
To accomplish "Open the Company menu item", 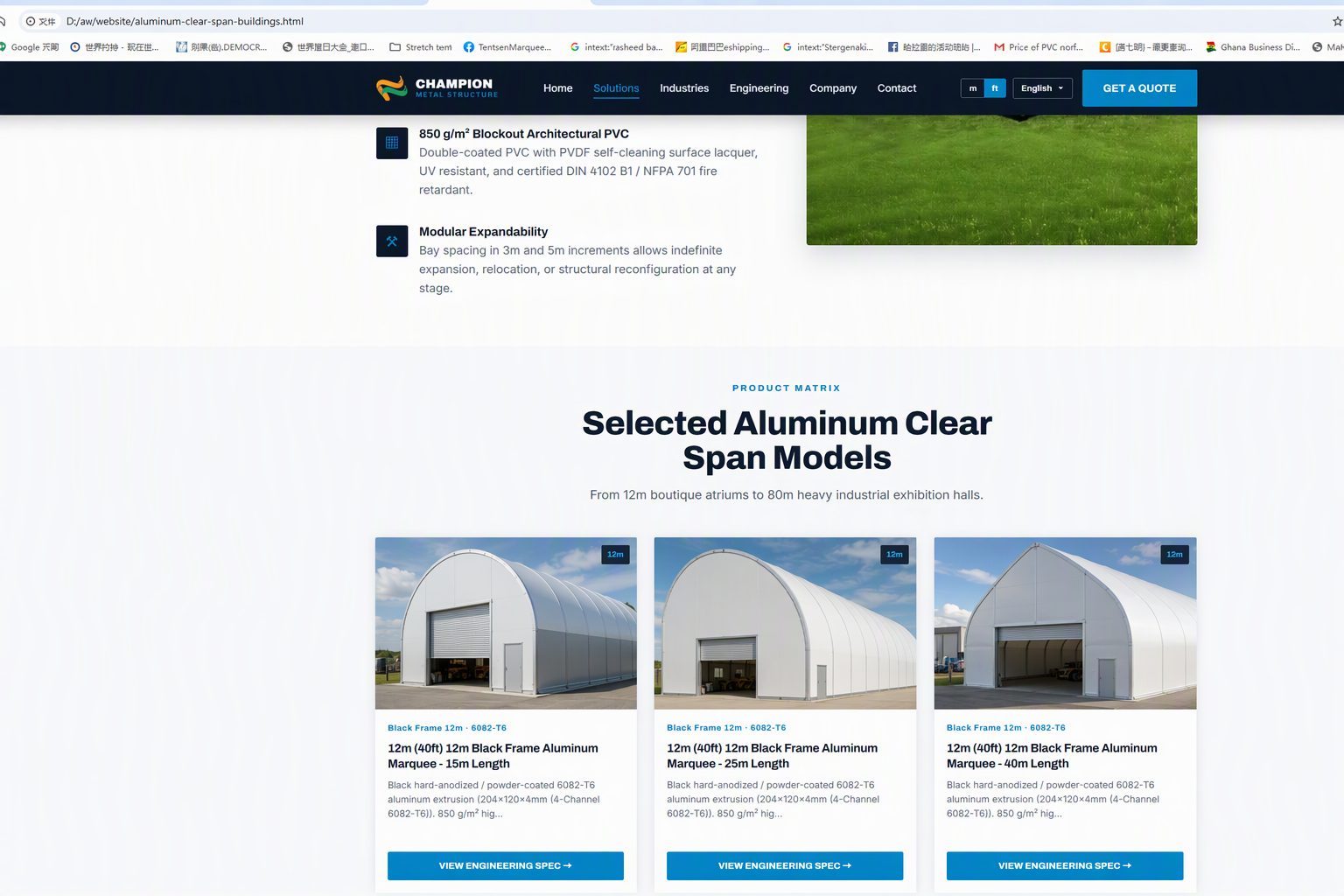I will (x=833, y=88).
